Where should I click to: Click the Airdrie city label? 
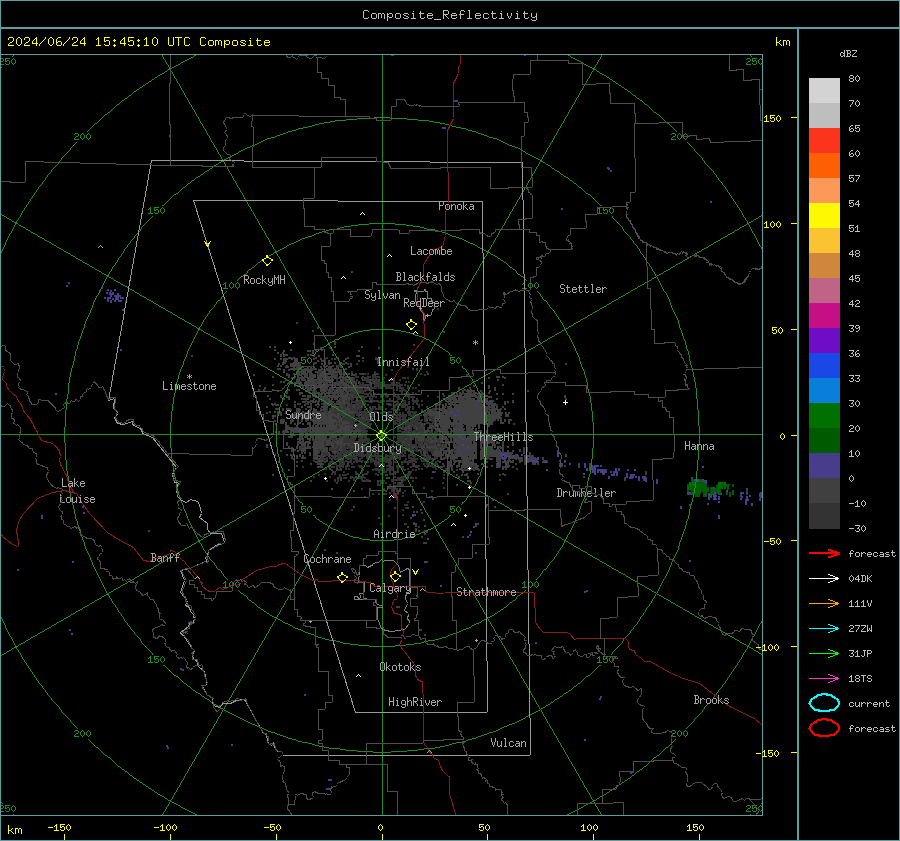pyautogui.click(x=394, y=534)
